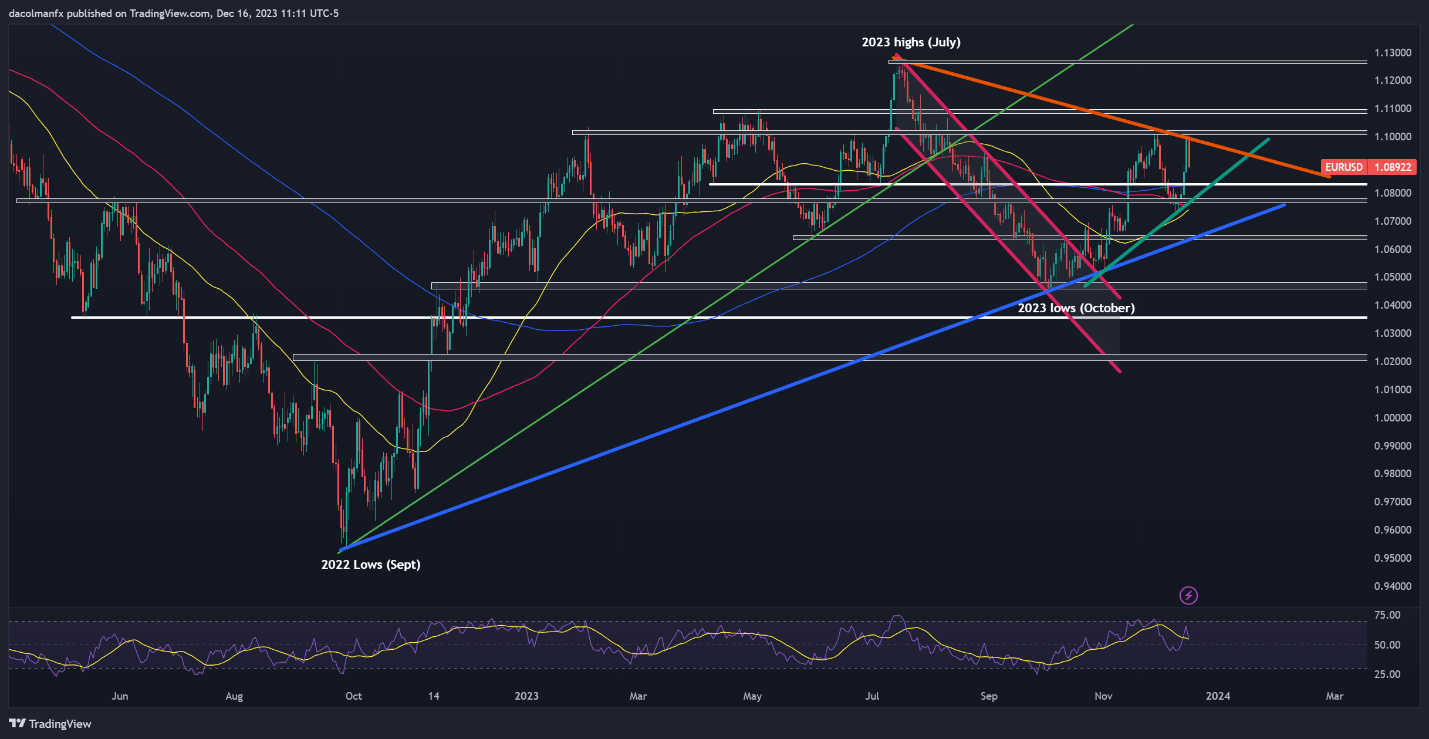Select the short teal rising trendline
The width and height of the screenshot is (1429, 739).
coord(1176,213)
